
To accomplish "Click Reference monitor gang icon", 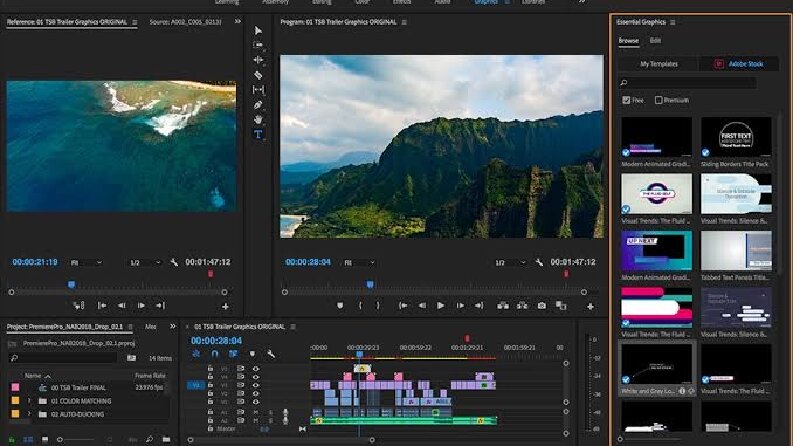I will point(78,305).
